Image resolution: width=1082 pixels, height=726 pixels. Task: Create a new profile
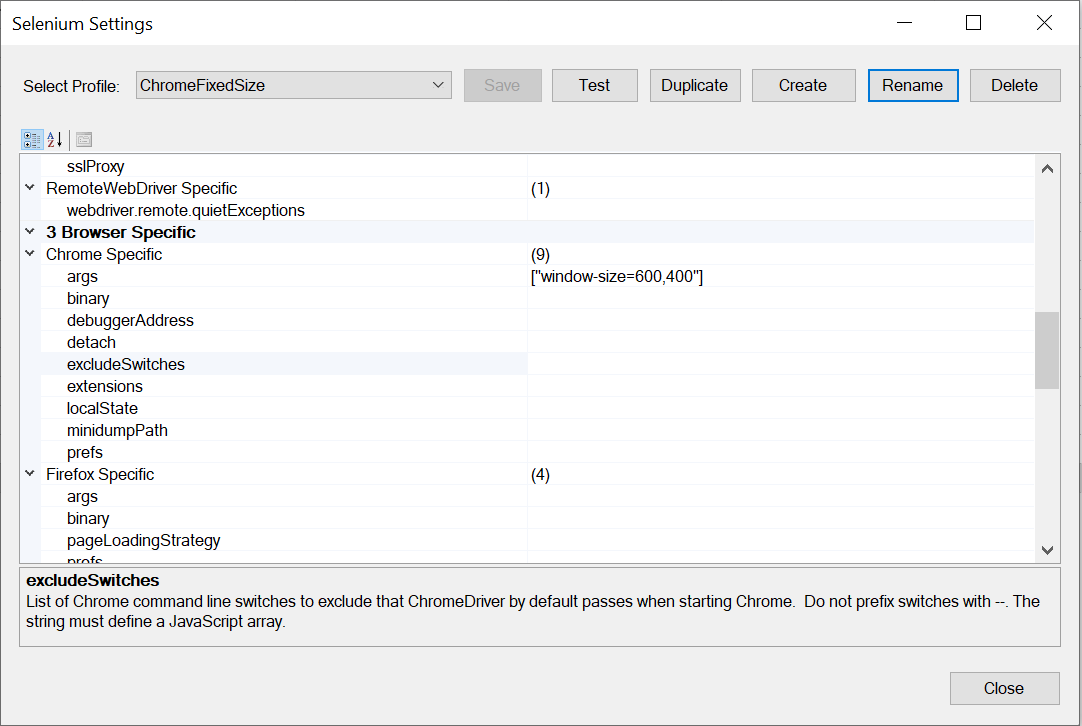tap(803, 85)
